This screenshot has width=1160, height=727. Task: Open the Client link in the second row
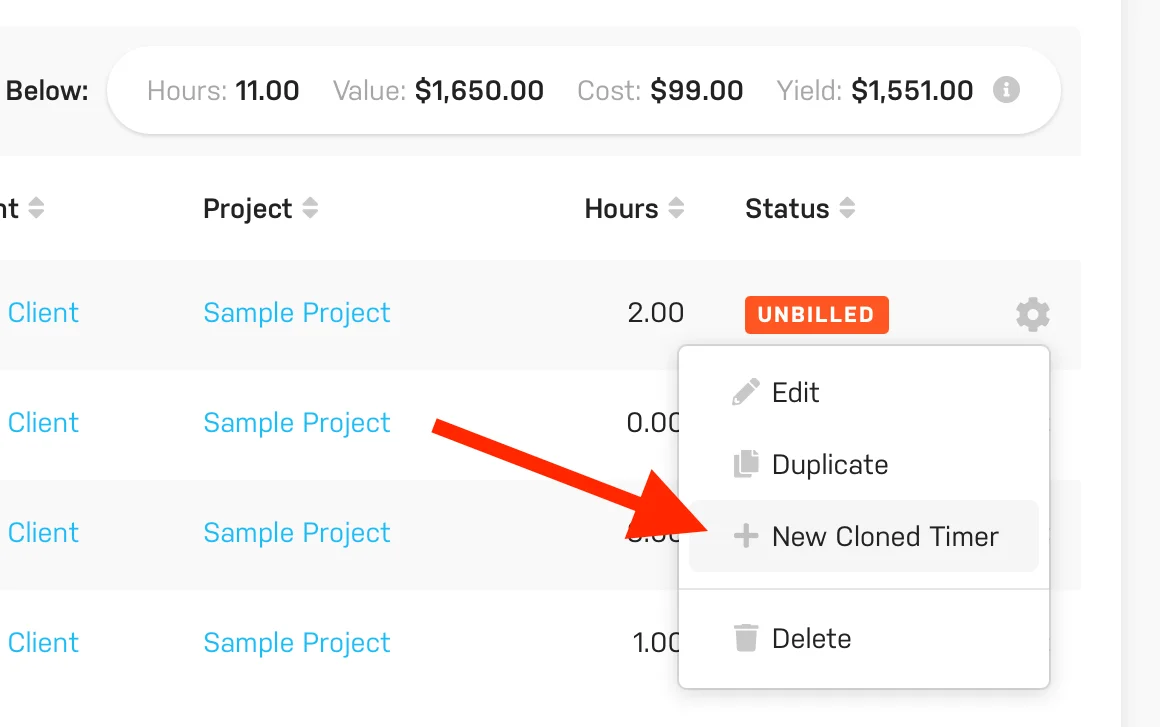click(43, 423)
